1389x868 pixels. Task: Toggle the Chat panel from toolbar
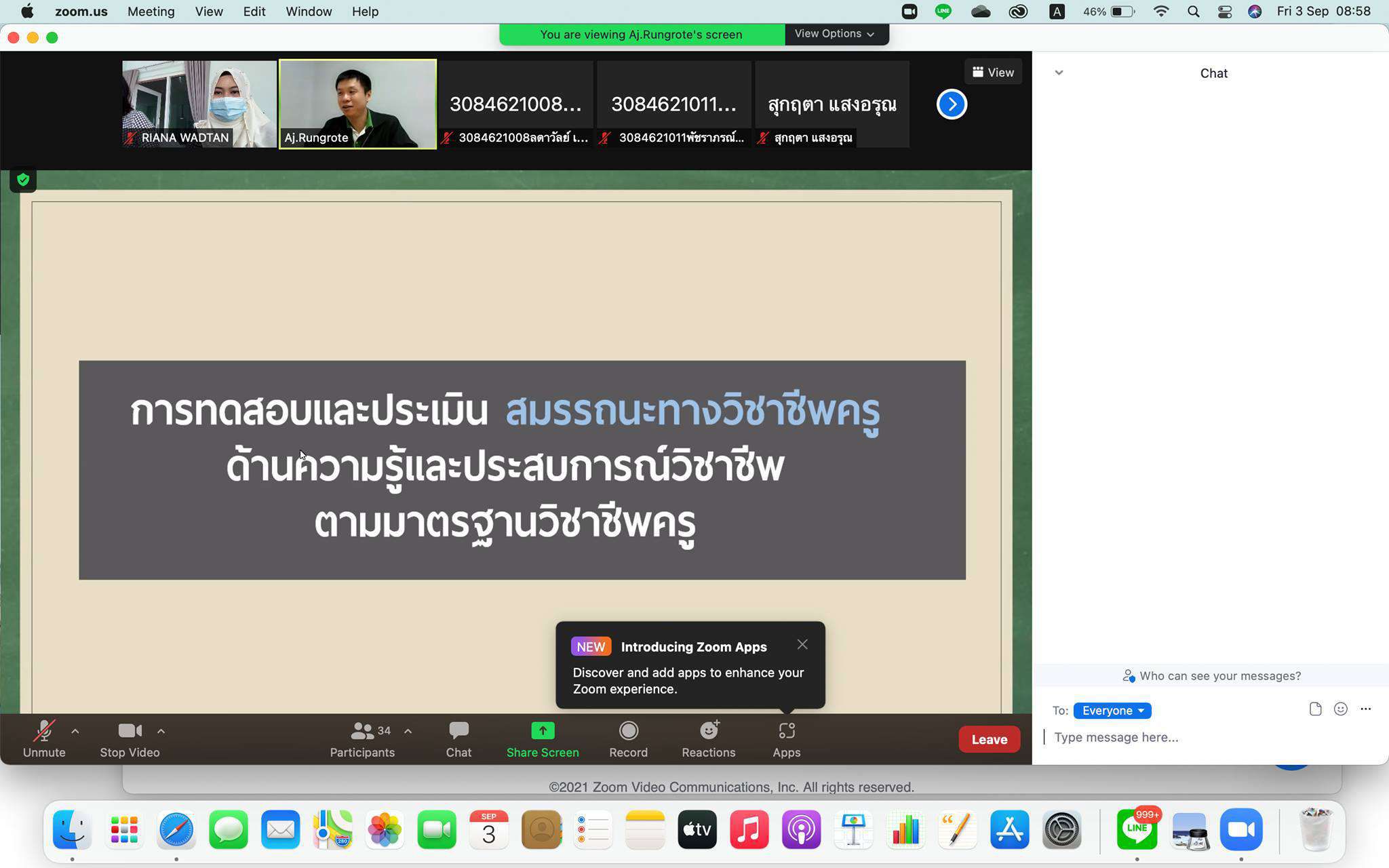458,738
